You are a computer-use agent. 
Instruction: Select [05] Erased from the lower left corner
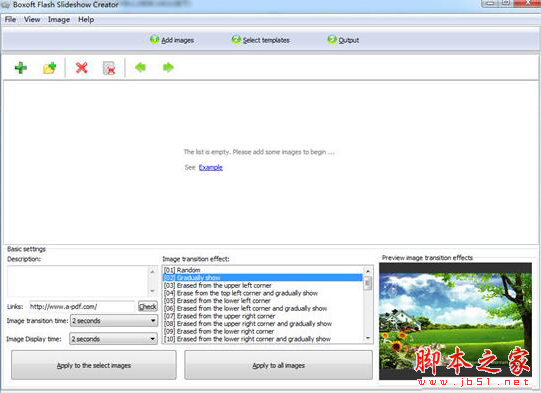click(x=263, y=301)
